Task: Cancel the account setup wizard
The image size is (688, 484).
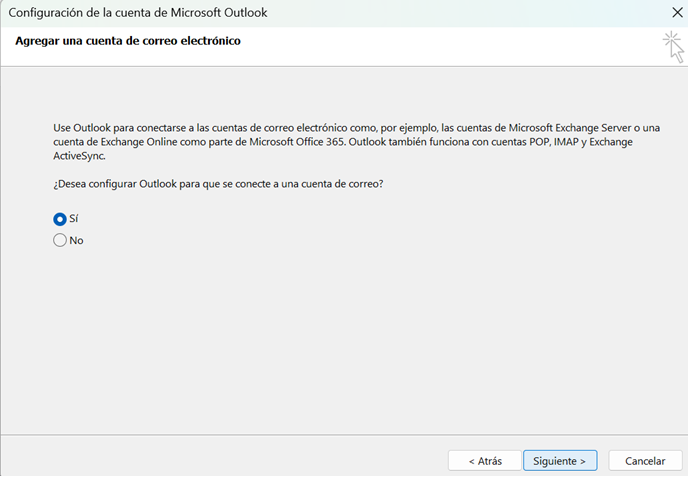Action: coord(645,461)
